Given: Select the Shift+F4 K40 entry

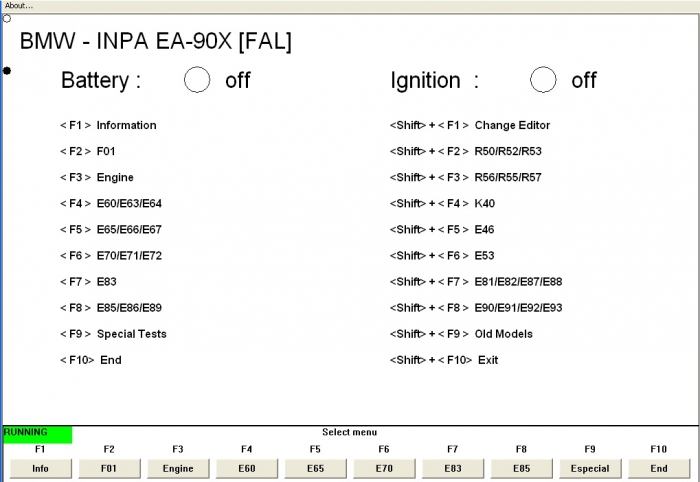Looking at the screenshot, I should coord(442,204).
